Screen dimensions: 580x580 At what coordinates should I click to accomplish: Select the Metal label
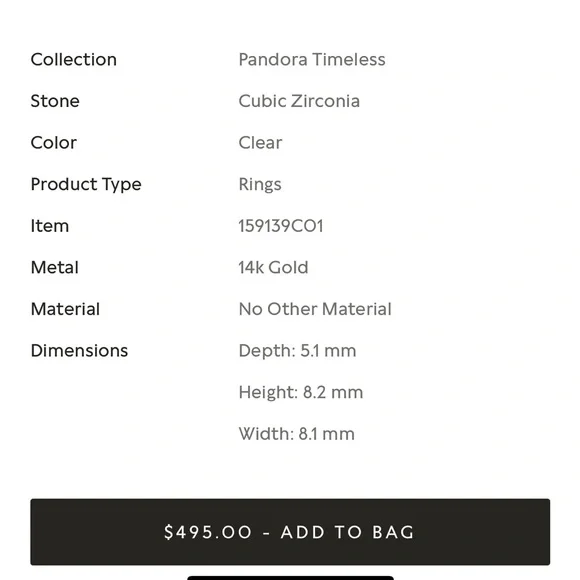55,267
